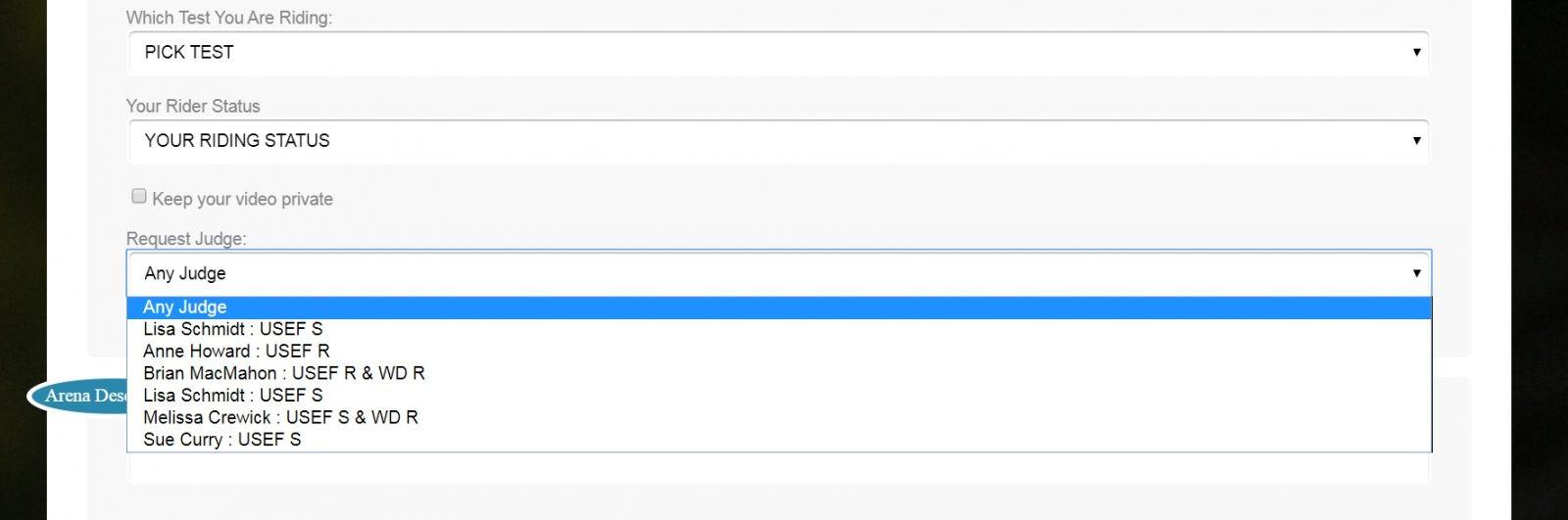Viewport: 1568px width, 520px height.
Task: Enable the Keep your video private checkbox
Action: click(139, 197)
